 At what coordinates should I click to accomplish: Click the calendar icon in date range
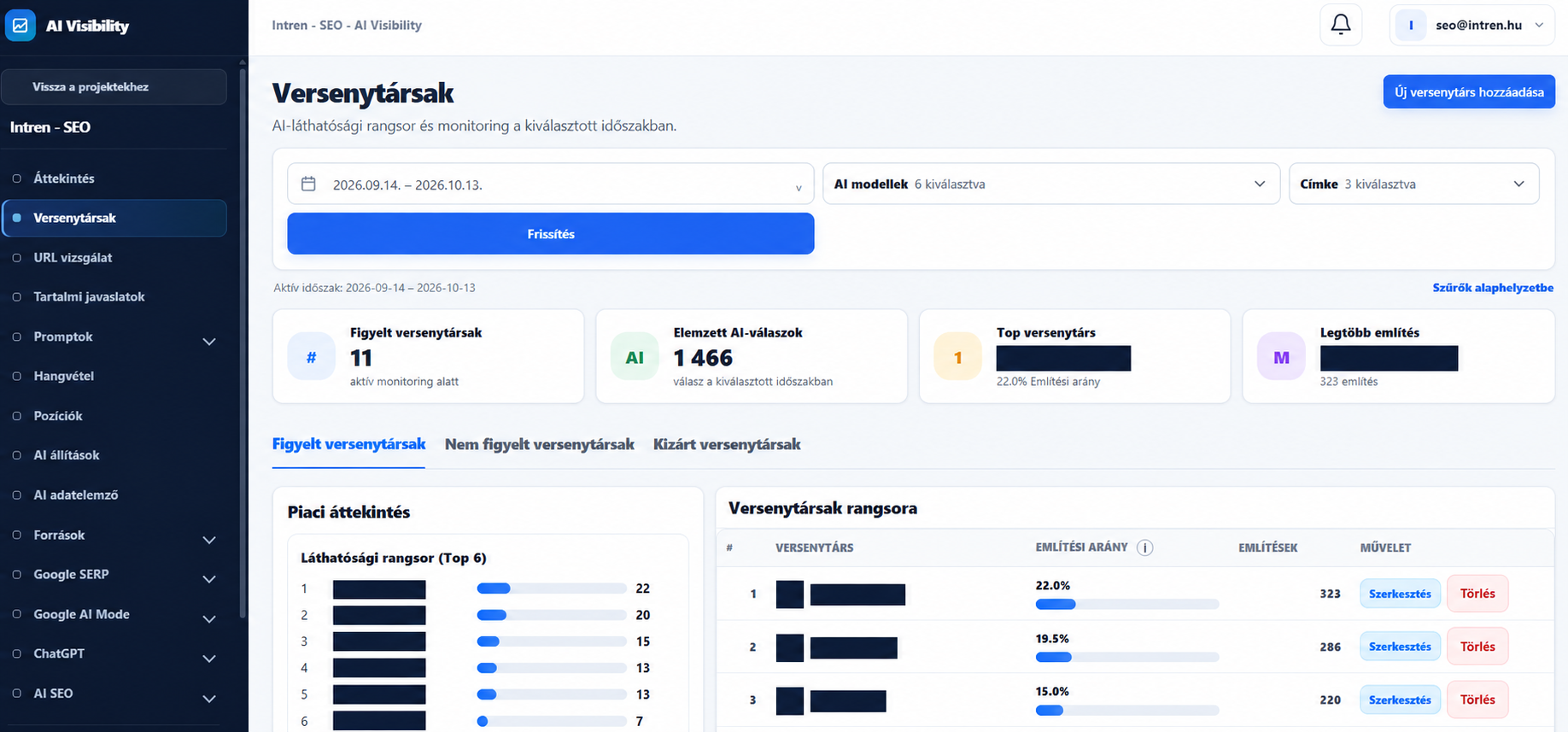pos(308,184)
